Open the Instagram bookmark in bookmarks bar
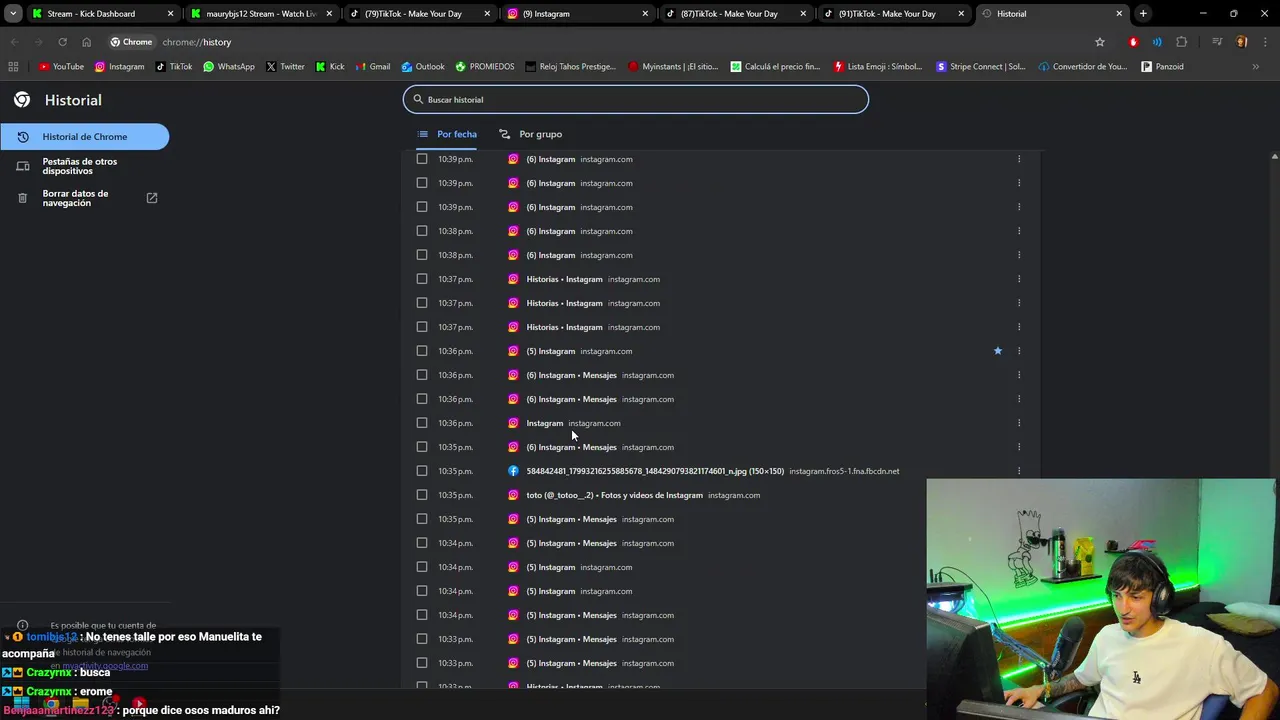 point(119,67)
